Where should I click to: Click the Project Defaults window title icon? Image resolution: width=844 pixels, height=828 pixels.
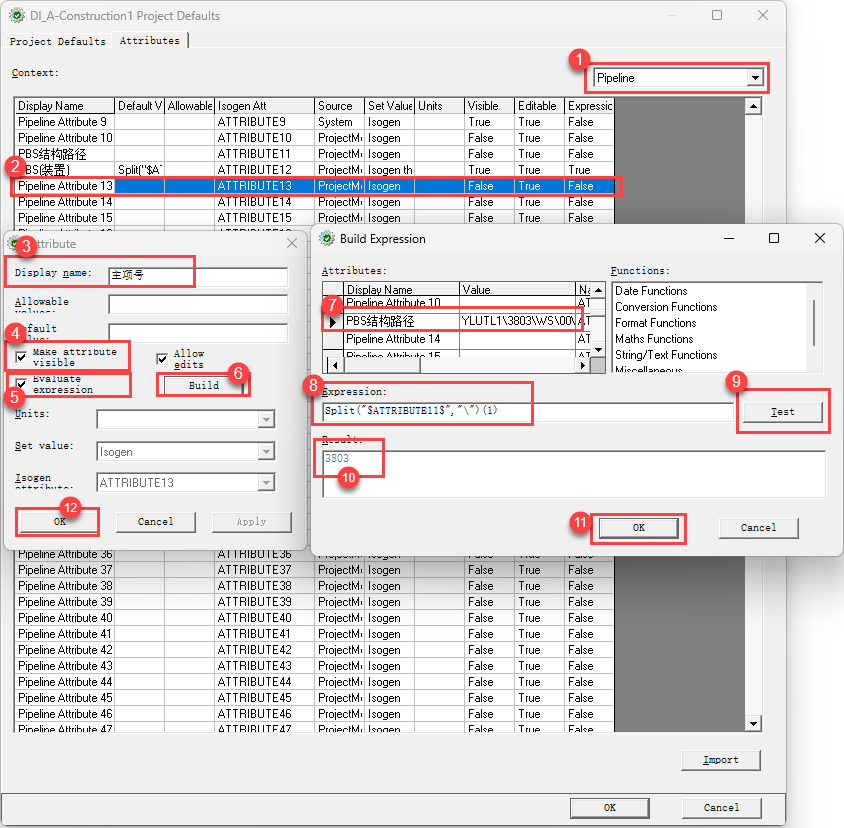17,16
